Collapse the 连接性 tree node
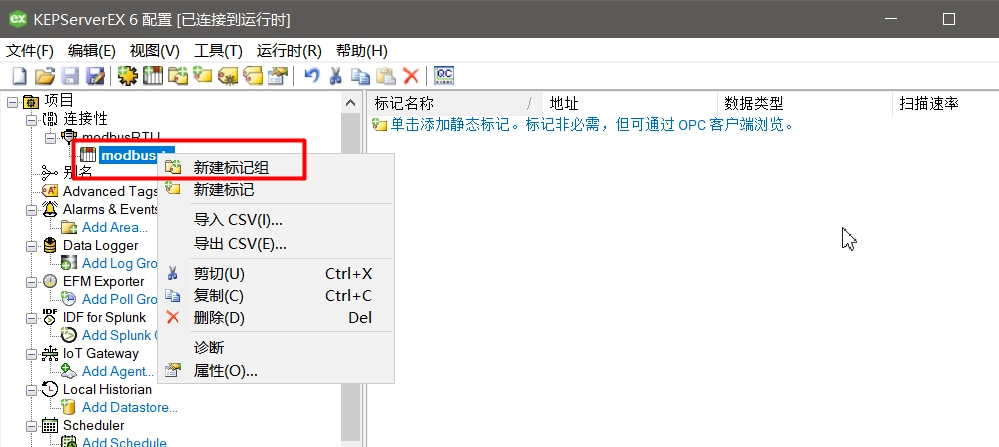This screenshot has width=999, height=447. tap(32, 119)
